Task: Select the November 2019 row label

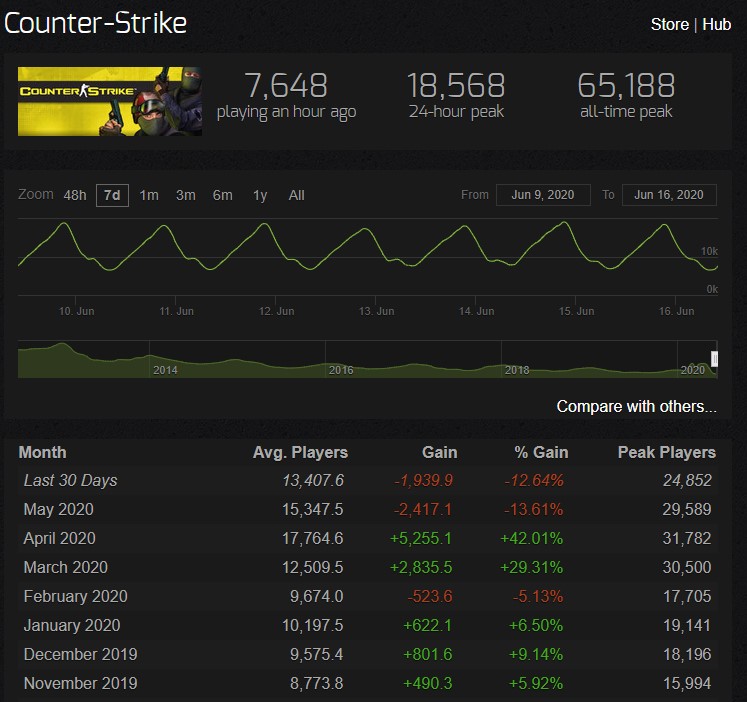Action: (x=81, y=683)
